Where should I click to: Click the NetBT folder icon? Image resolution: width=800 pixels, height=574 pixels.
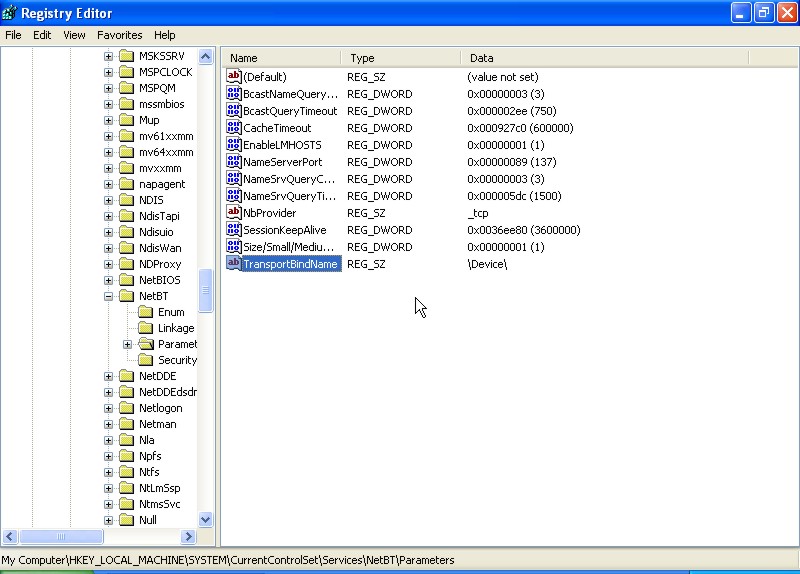click(127, 296)
